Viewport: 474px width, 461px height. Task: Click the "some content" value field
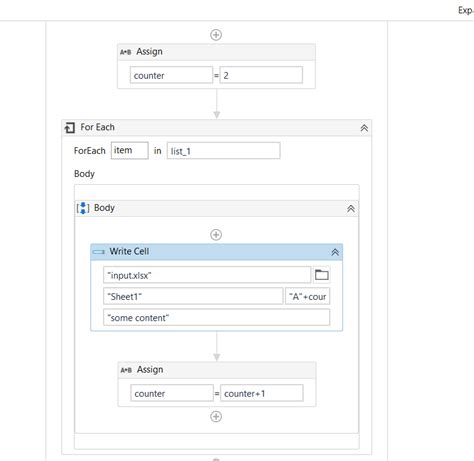(x=217, y=317)
